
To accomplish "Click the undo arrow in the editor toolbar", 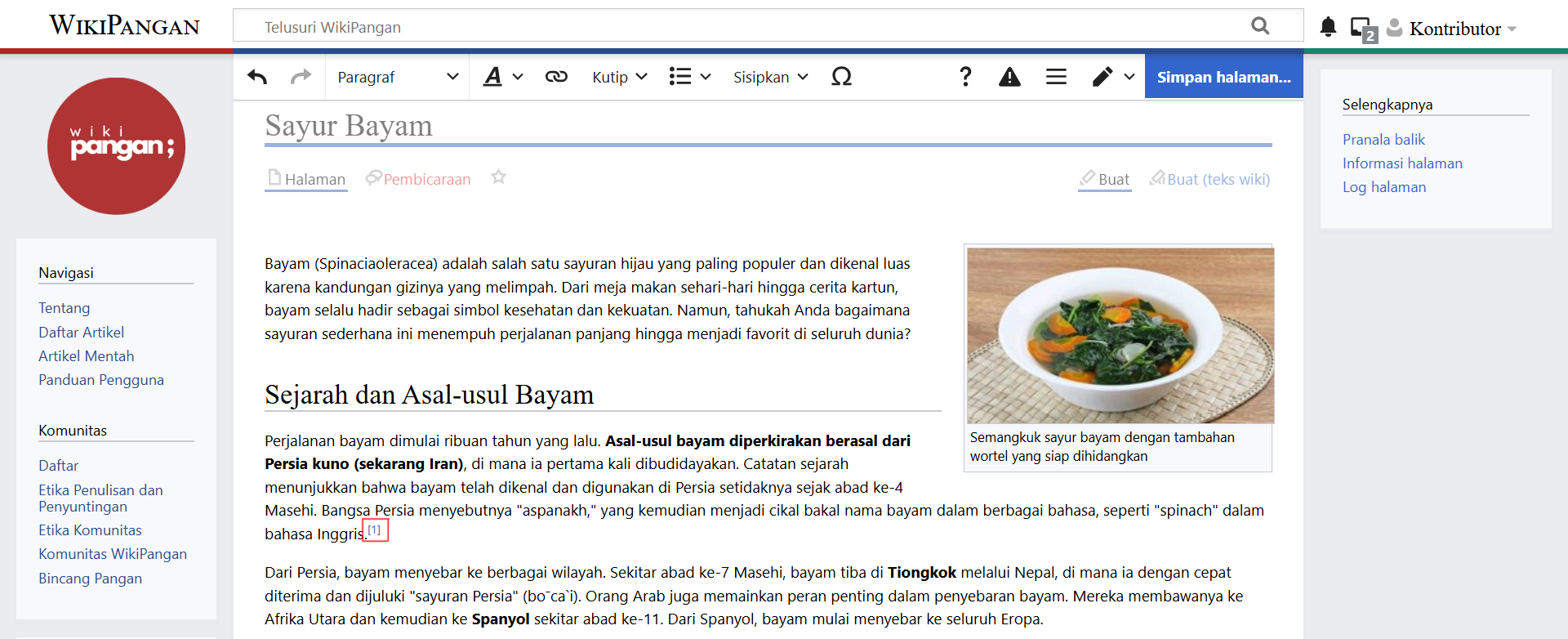I will [x=257, y=77].
